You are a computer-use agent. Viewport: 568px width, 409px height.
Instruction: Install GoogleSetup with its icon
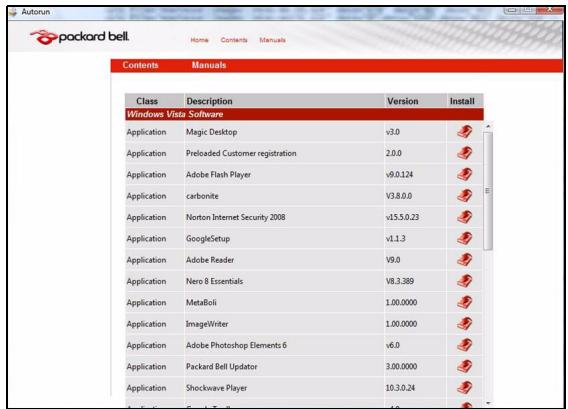(464, 239)
